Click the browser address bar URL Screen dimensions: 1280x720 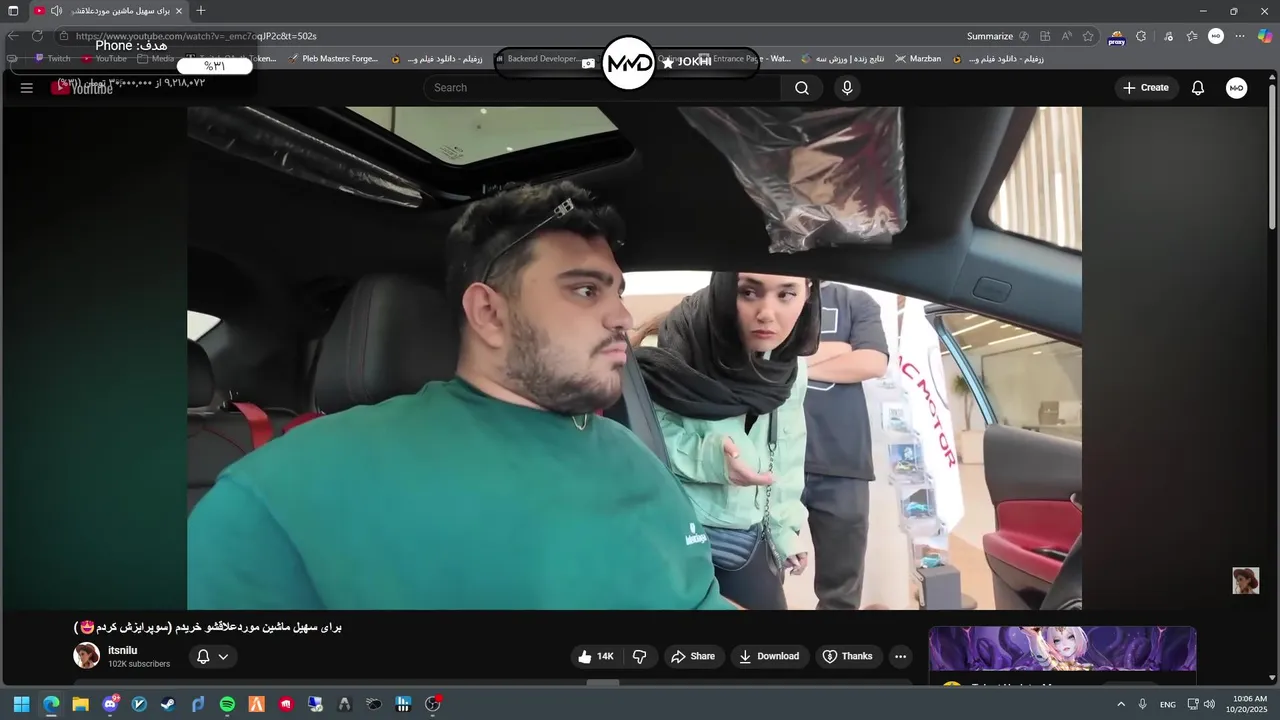(x=196, y=36)
